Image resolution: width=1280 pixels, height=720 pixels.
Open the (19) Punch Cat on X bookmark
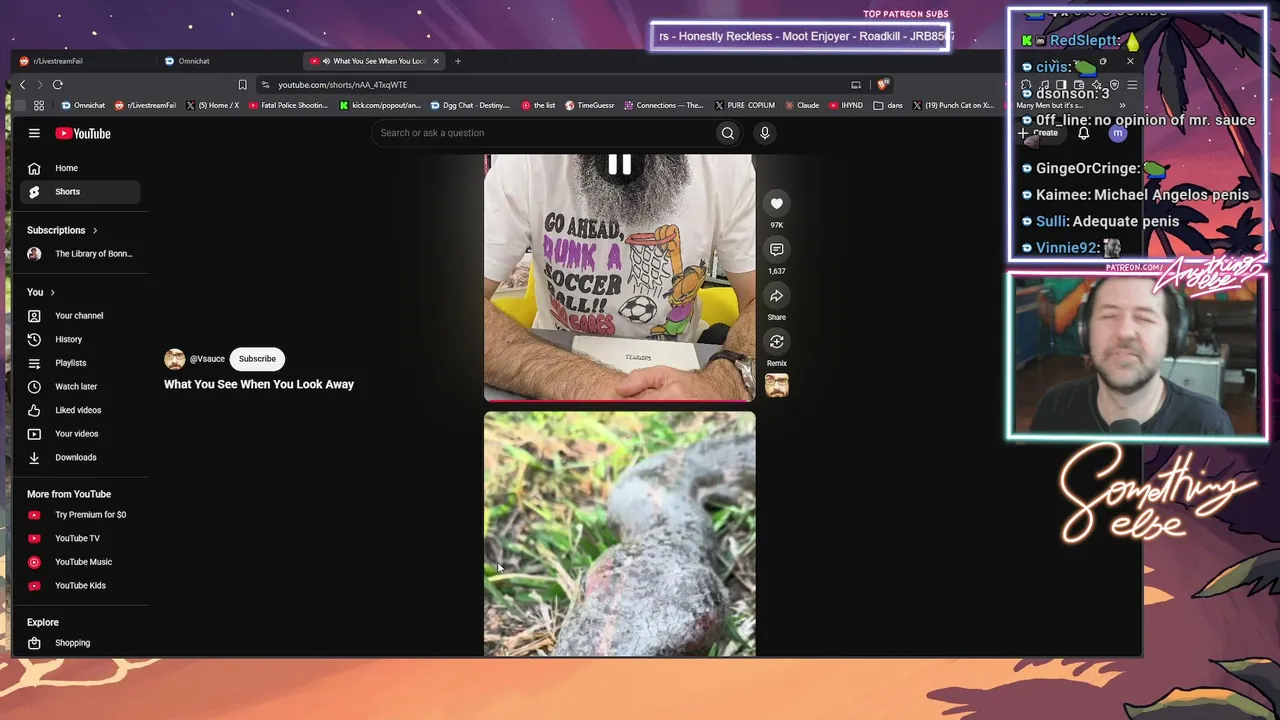tap(953, 105)
